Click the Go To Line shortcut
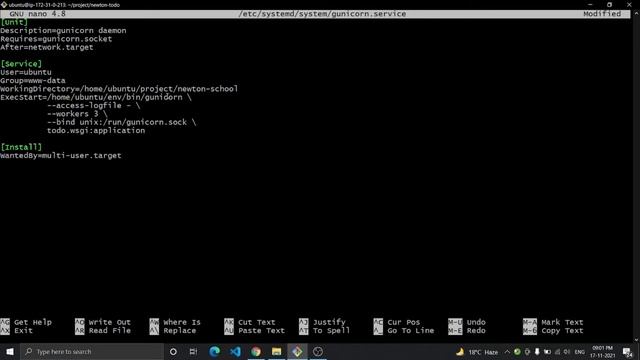Screen dimensions: 640x360 pos(411,331)
